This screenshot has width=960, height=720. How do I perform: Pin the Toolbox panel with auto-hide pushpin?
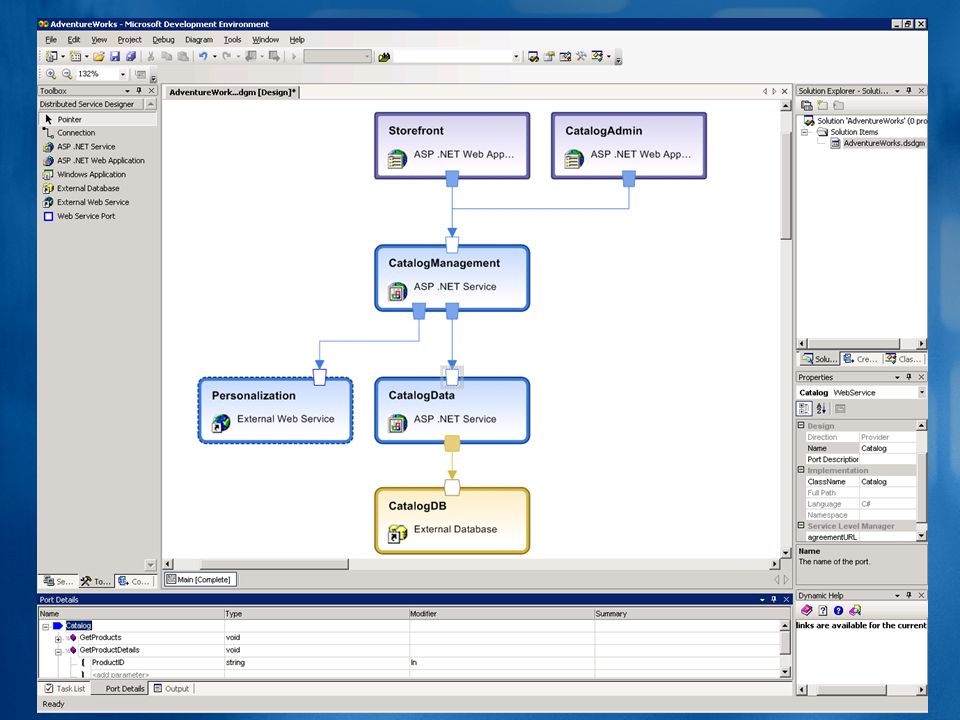(x=139, y=91)
